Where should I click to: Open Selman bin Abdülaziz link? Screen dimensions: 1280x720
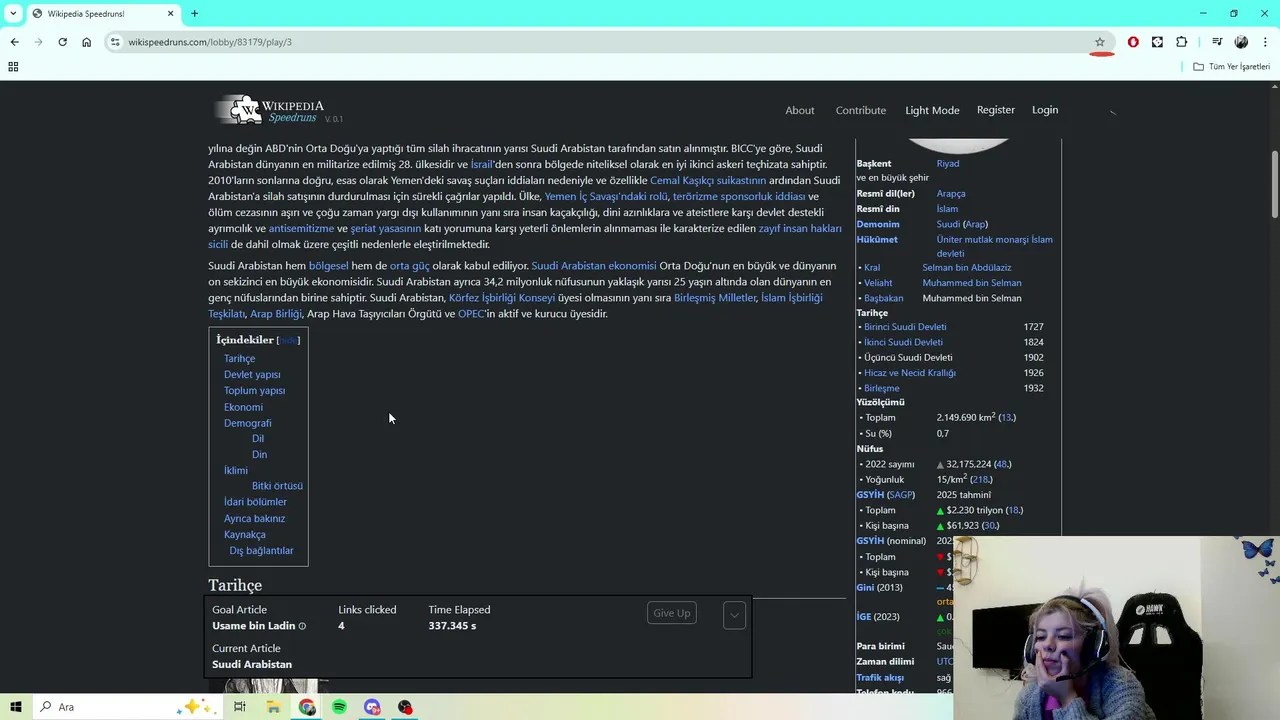966,267
